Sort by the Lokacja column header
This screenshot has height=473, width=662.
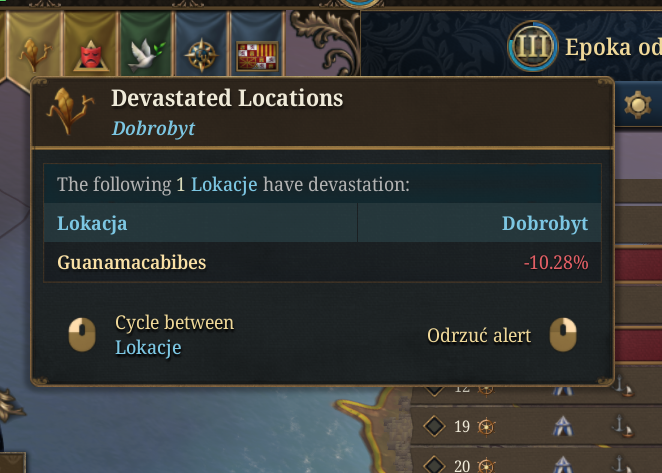(x=92, y=224)
